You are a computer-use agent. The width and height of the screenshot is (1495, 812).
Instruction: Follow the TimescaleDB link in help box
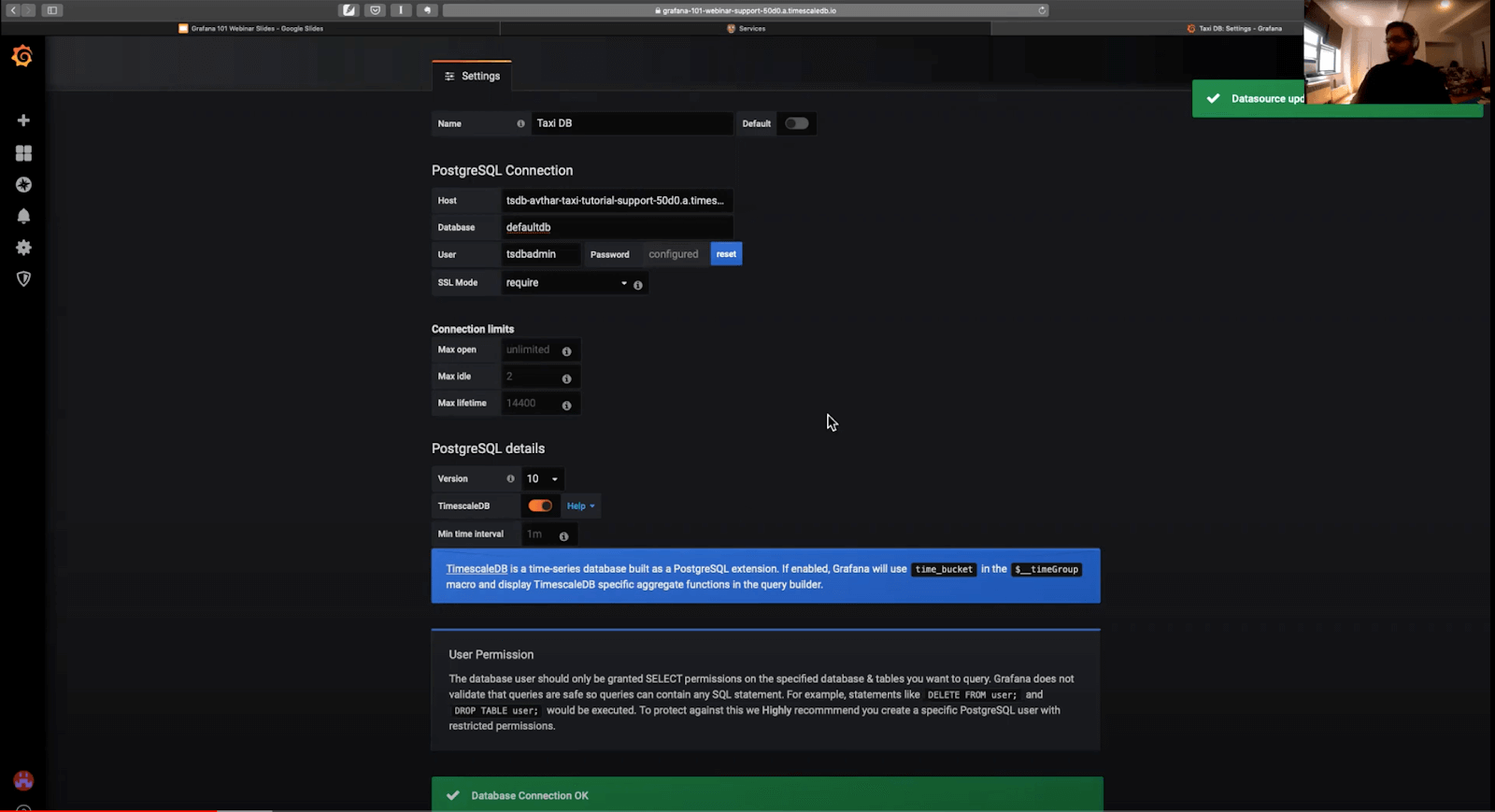477,569
